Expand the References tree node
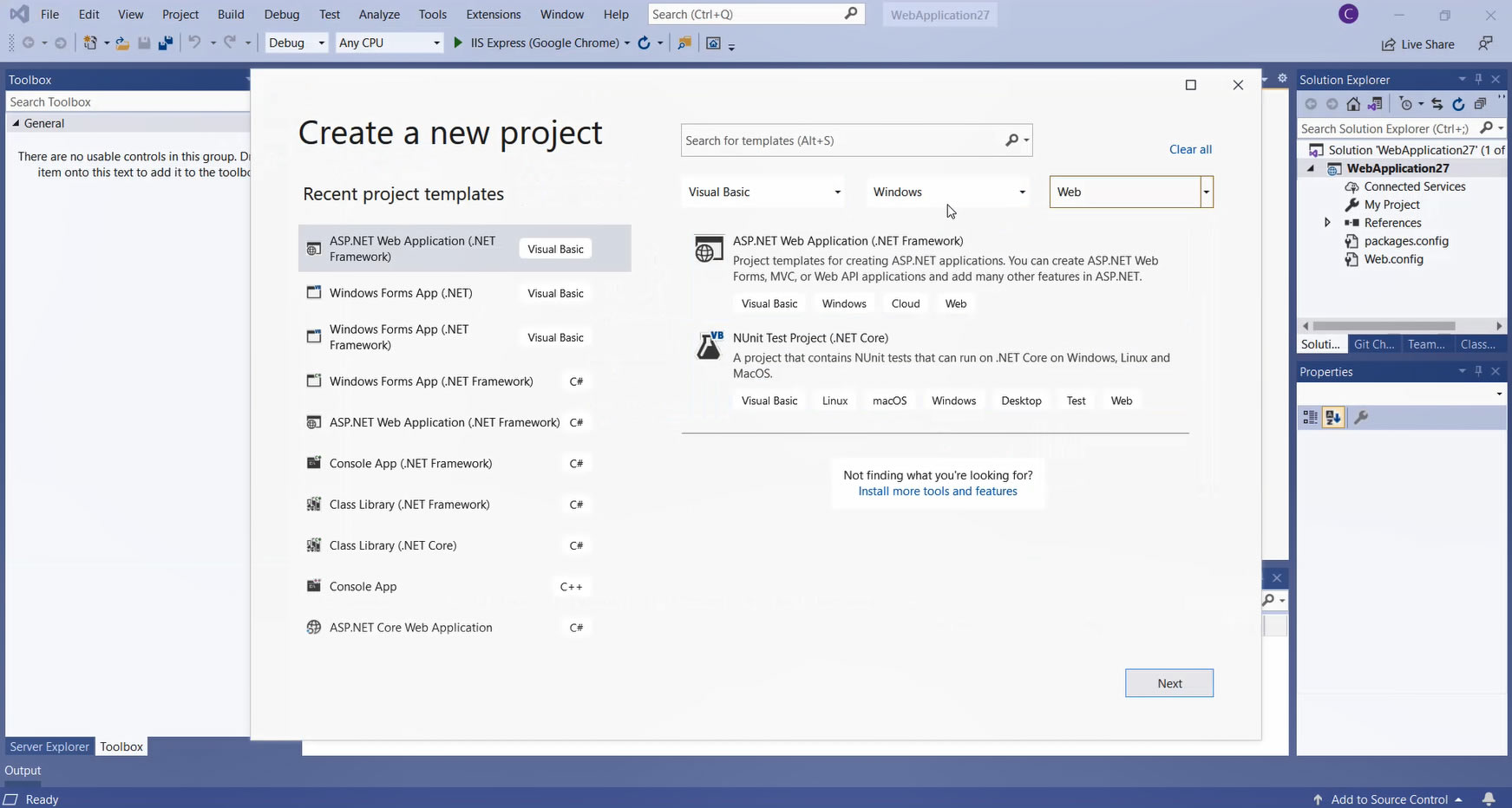 (1327, 223)
